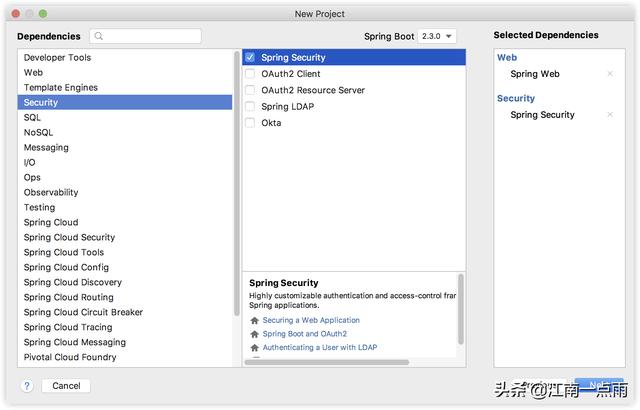Select Developer Tools category

coord(125,58)
